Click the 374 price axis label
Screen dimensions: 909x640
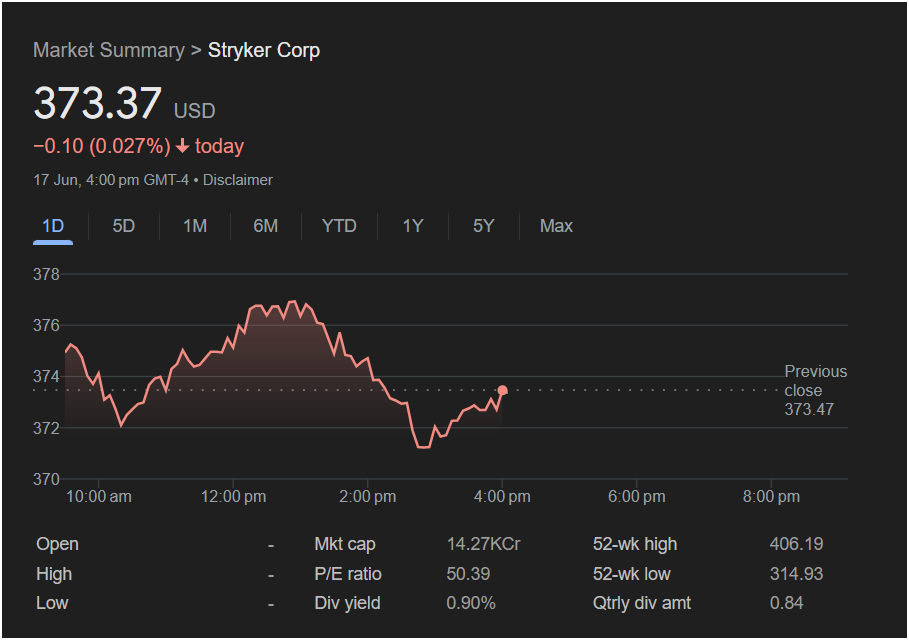tap(46, 377)
